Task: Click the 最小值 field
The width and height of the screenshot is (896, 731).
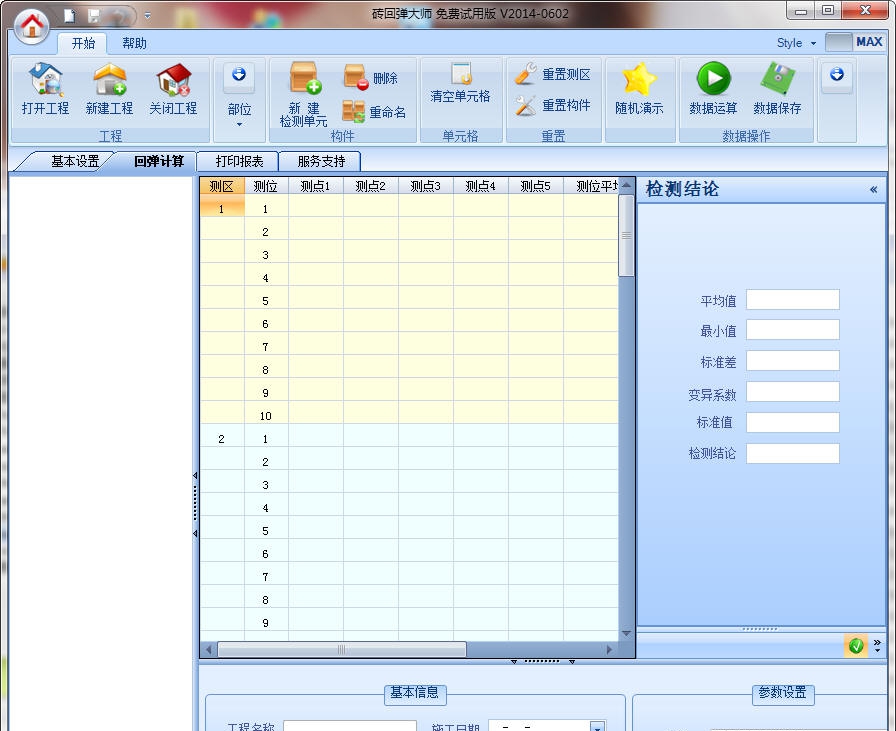Action: coord(793,330)
